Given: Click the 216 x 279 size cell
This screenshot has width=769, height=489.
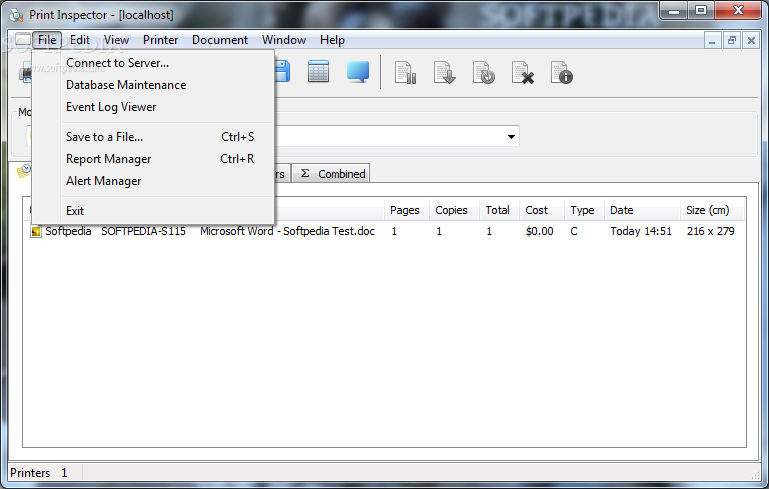Looking at the screenshot, I should (710, 231).
